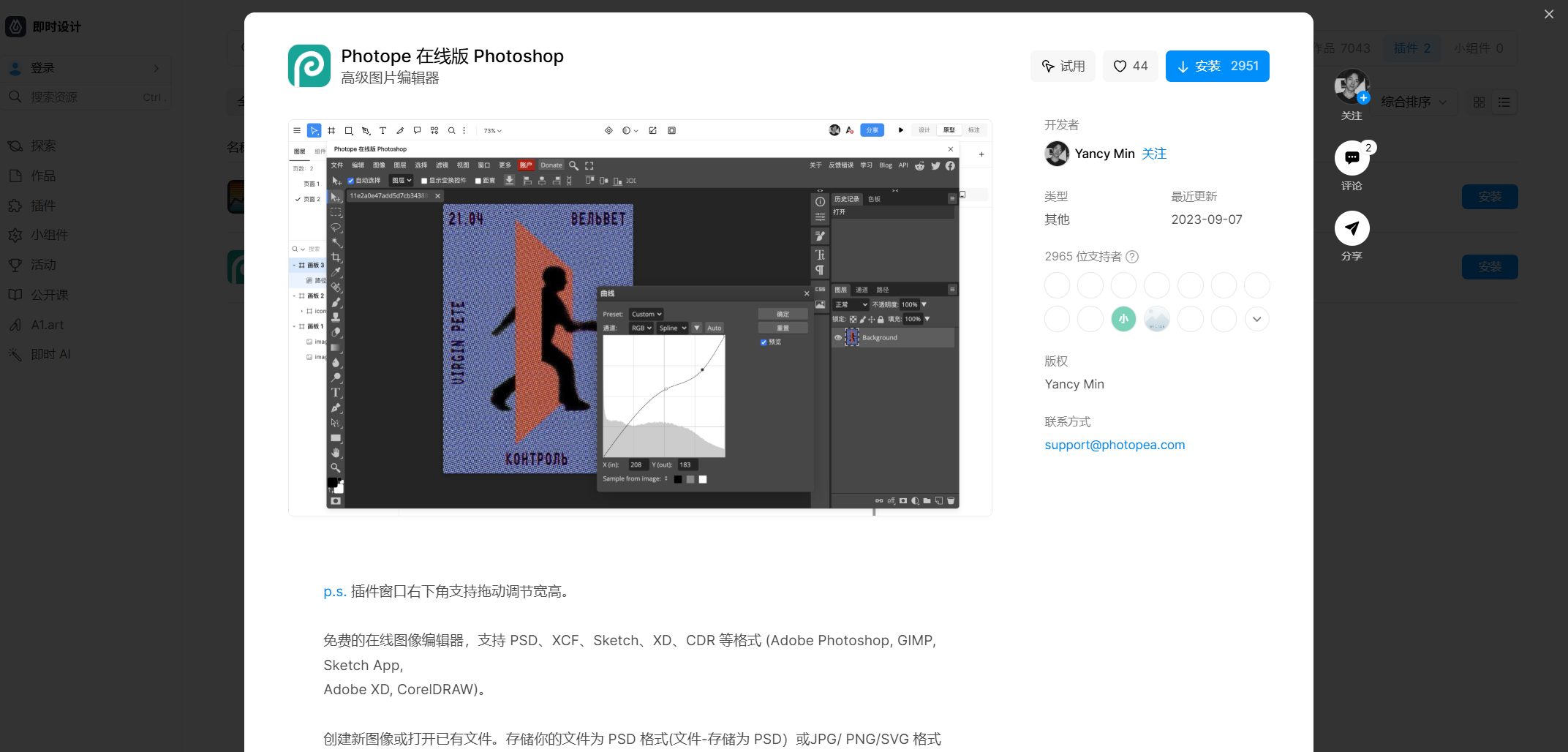1568x752 pixels.
Task: Click top 安装 button in background list
Action: 1490,197
